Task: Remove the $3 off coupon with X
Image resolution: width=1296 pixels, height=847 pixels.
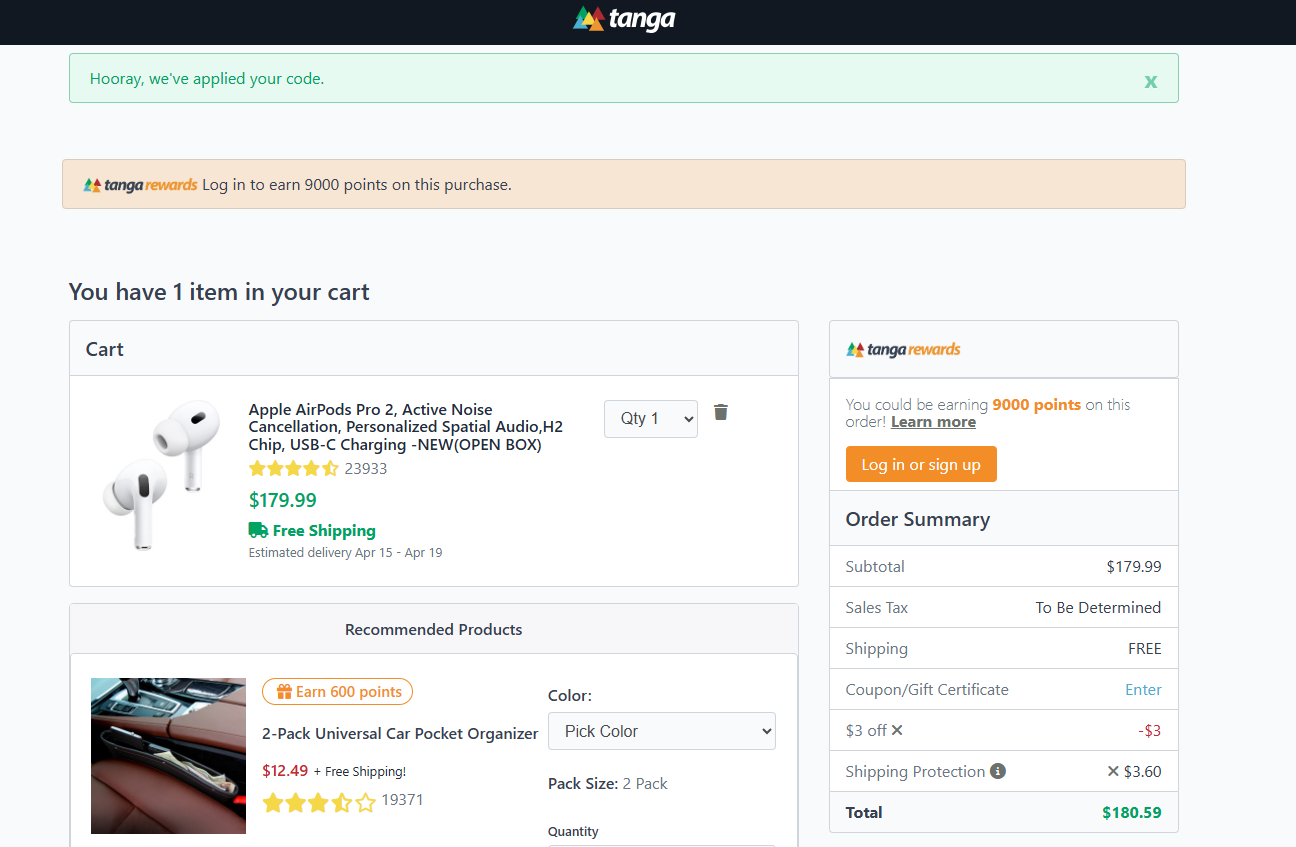Action: click(x=897, y=730)
